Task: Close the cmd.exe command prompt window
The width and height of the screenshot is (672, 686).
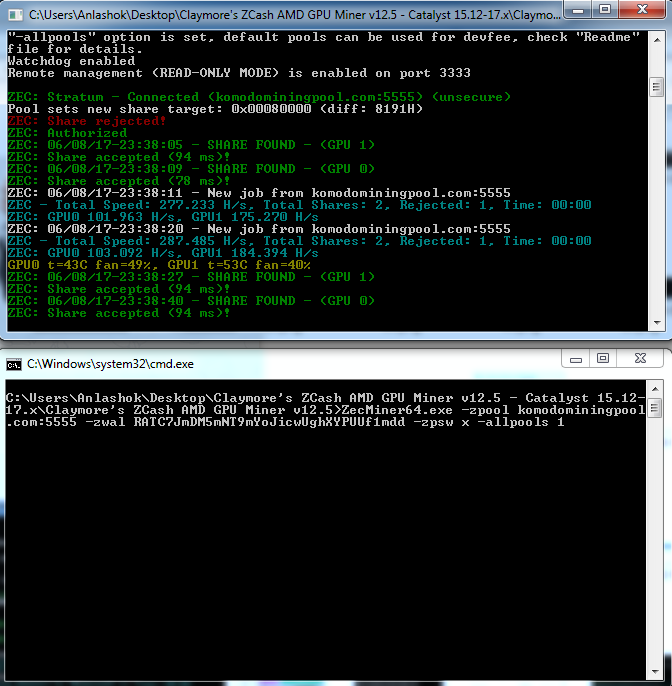Action: [x=640, y=357]
